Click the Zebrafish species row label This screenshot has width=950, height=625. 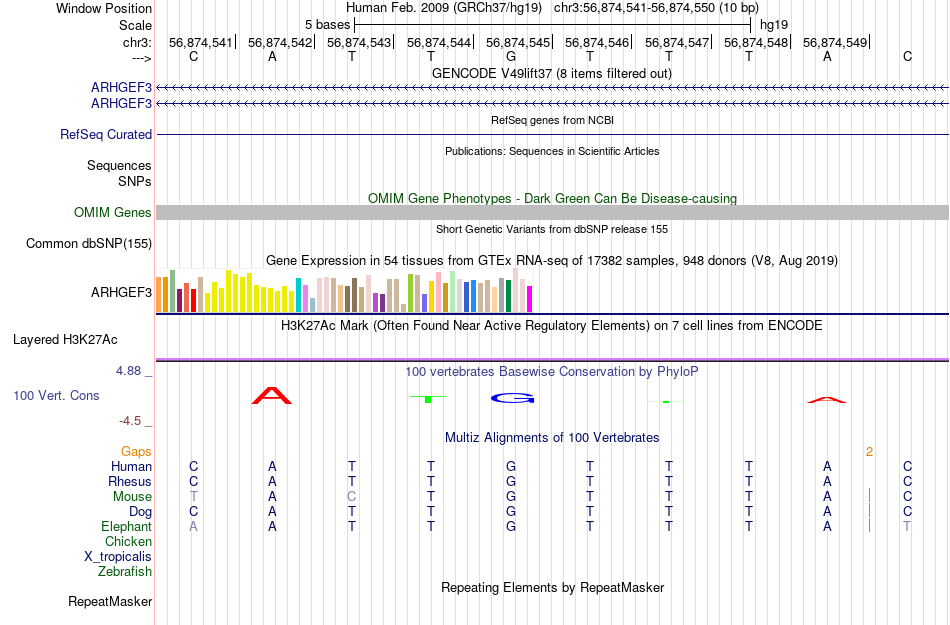125,571
